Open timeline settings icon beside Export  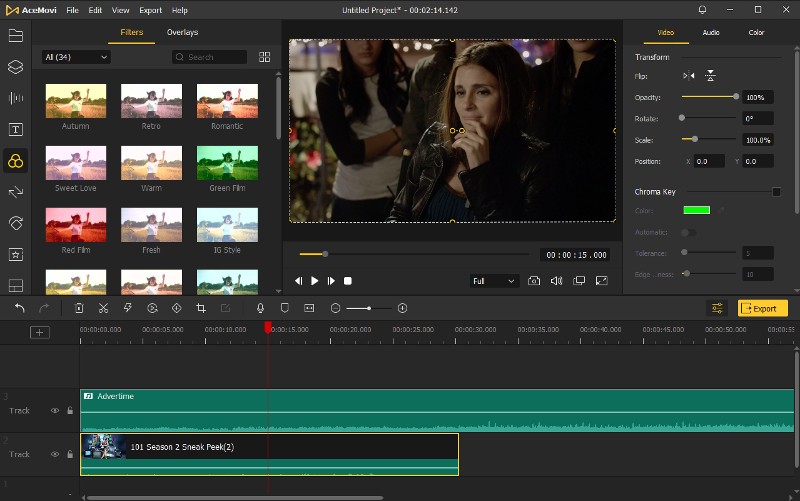(717, 308)
